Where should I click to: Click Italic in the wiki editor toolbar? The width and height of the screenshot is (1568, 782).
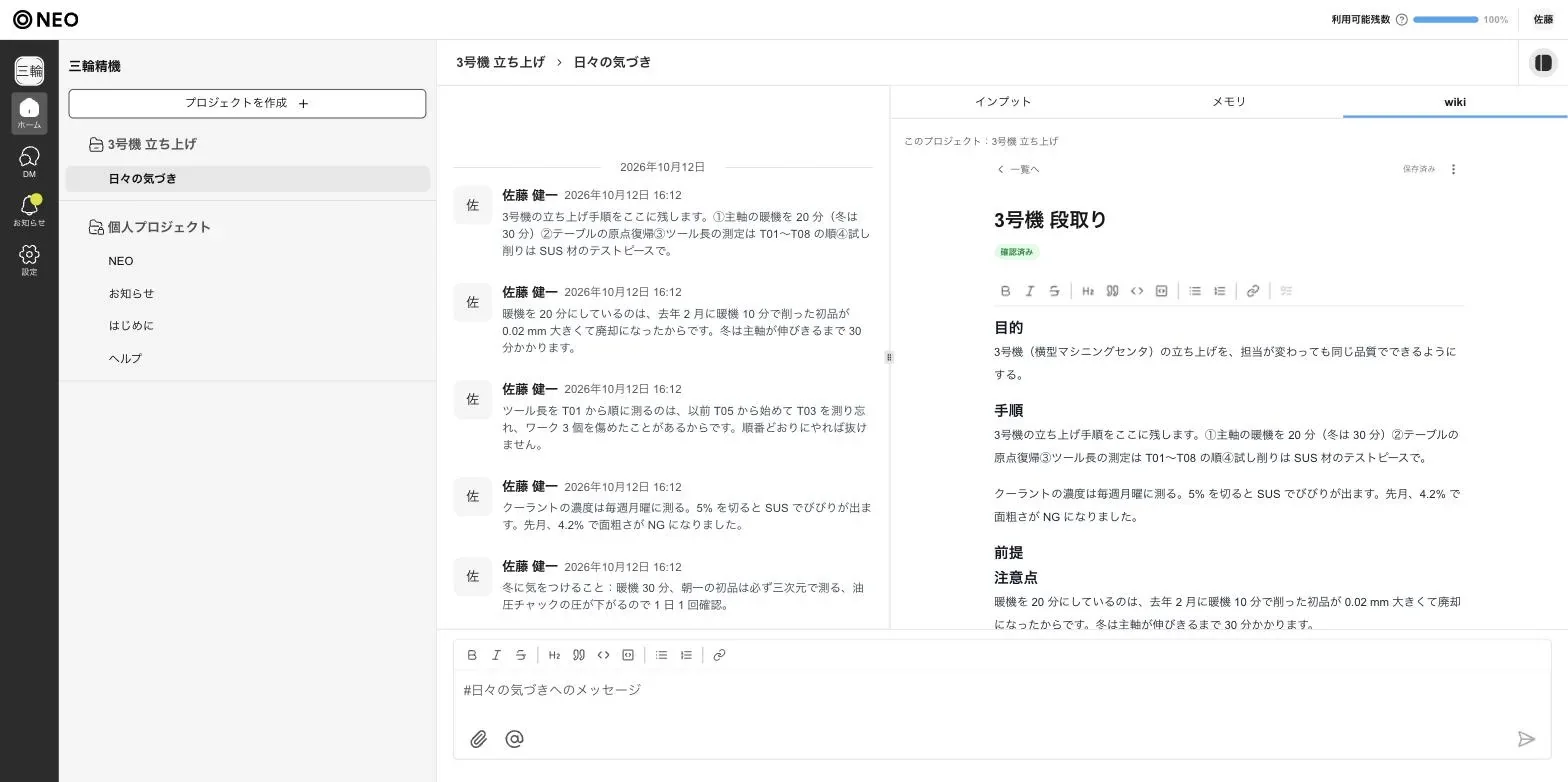coord(1029,291)
